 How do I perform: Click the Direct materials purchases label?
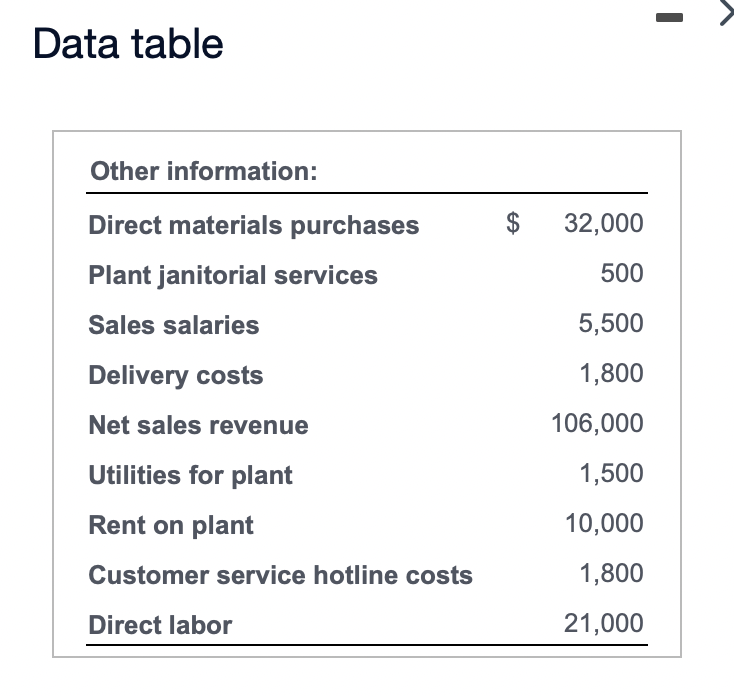254,225
